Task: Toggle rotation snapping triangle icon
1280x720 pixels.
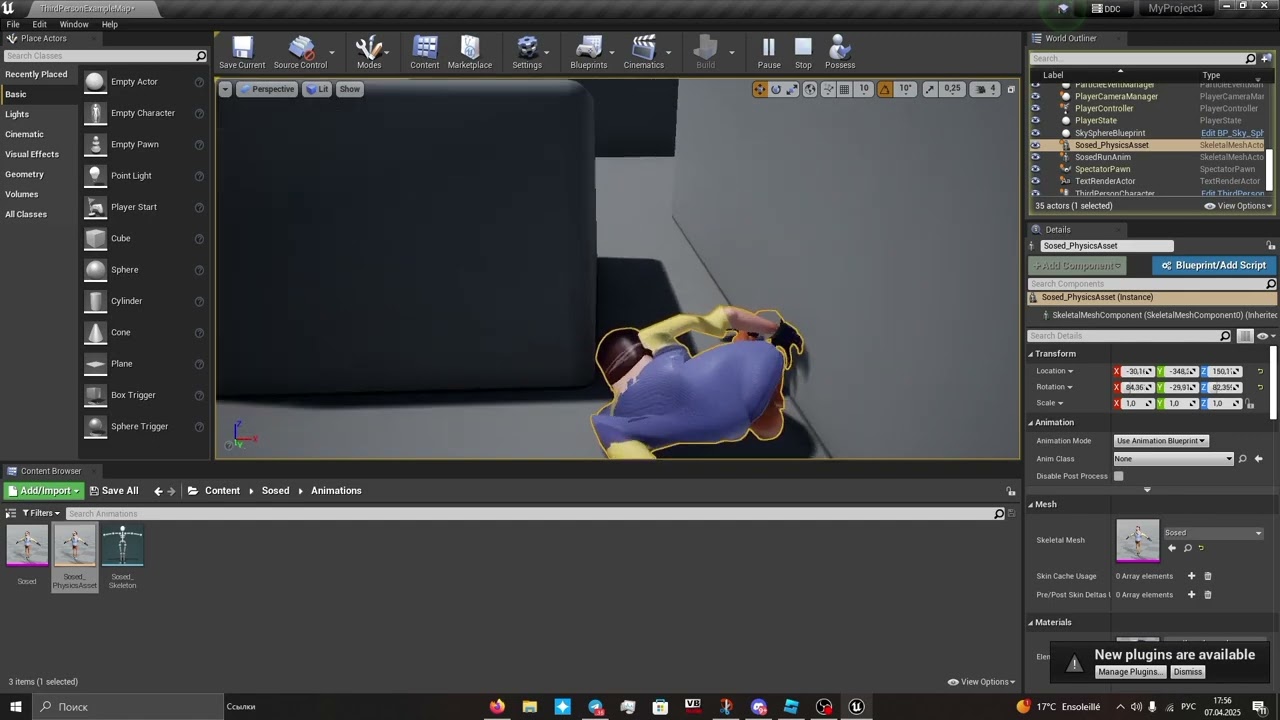Action: tap(885, 89)
